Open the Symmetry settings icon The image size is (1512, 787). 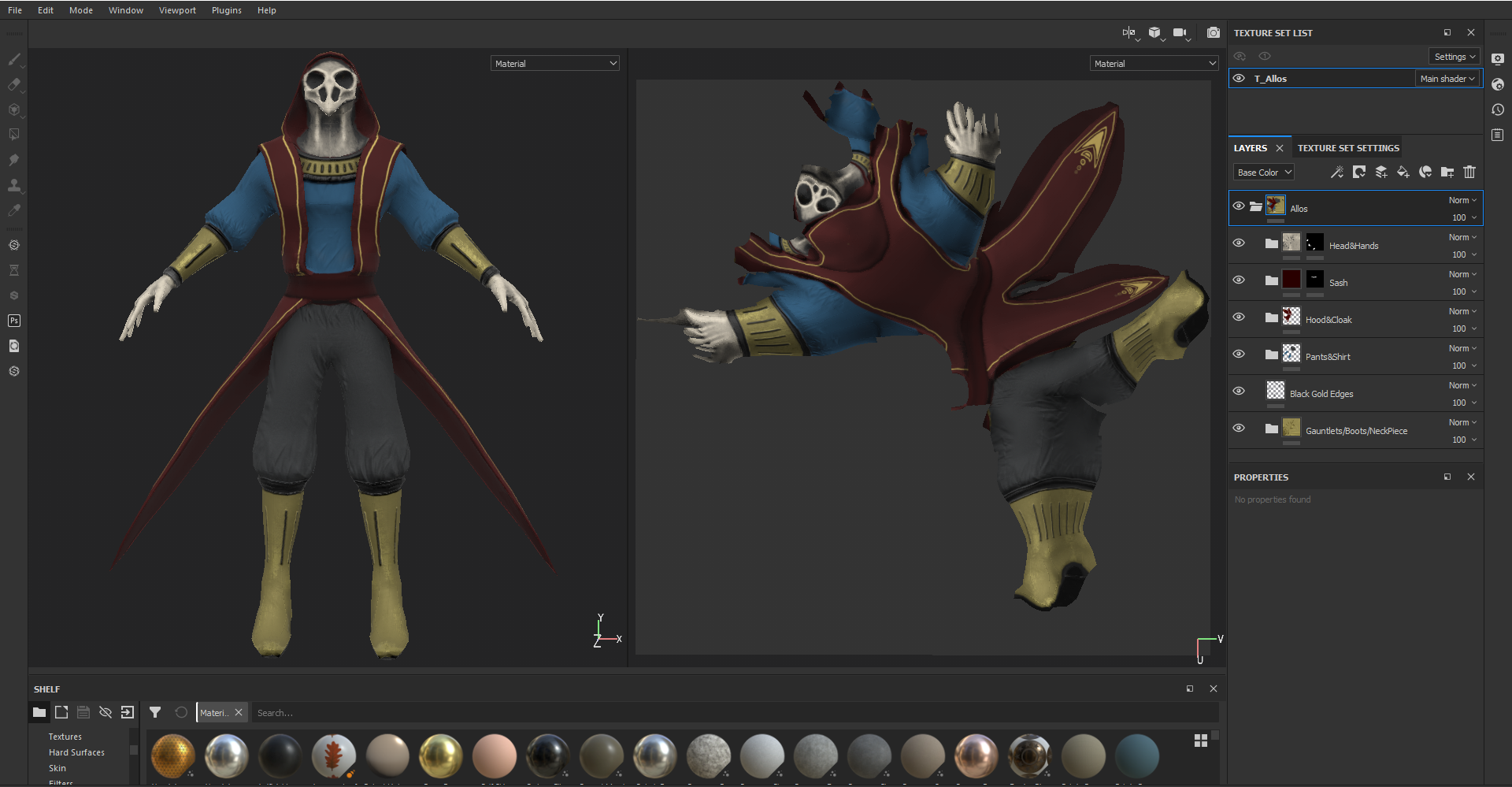(x=1130, y=32)
